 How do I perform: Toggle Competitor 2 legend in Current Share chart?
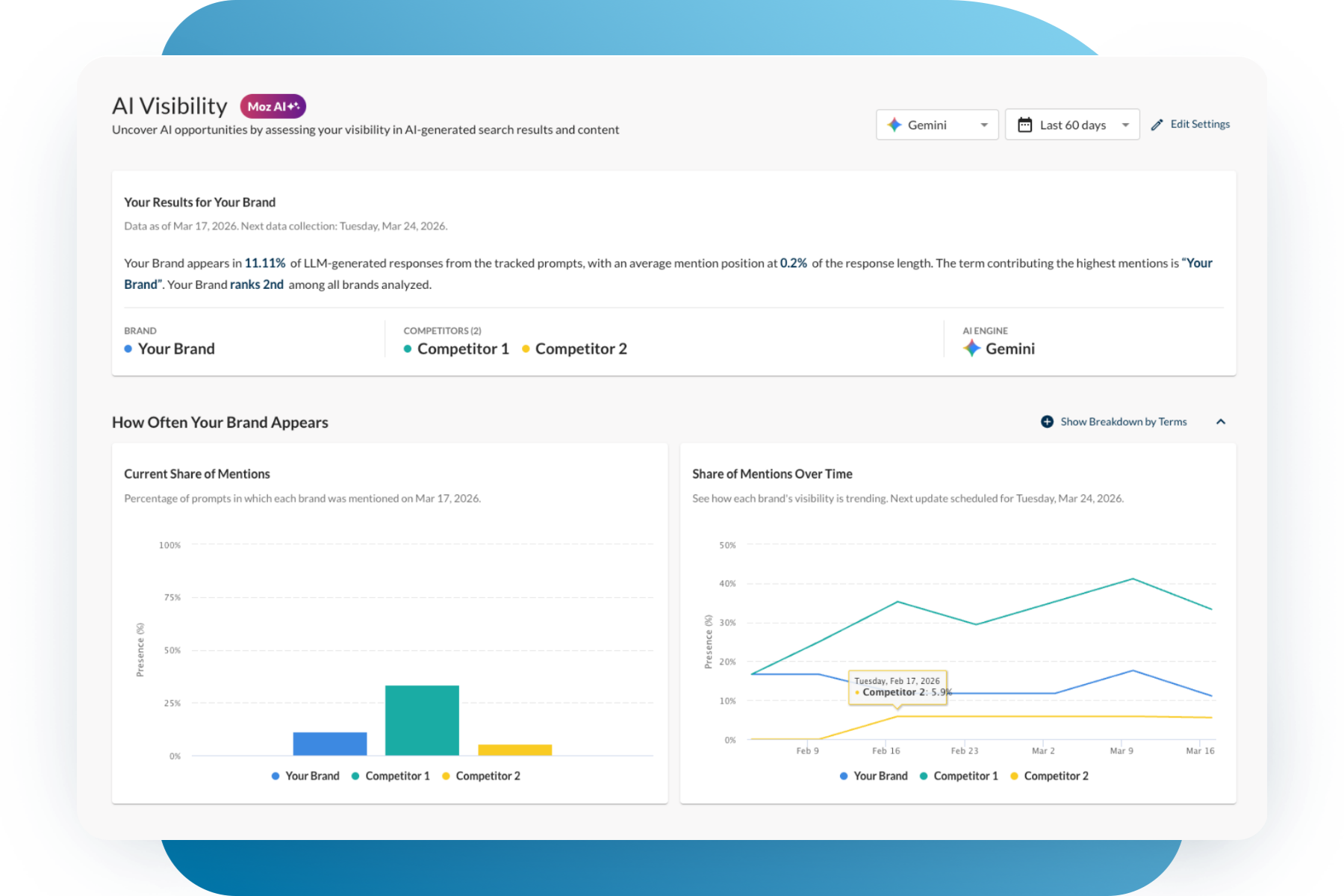pyautogui.click(x=482, y=776)
